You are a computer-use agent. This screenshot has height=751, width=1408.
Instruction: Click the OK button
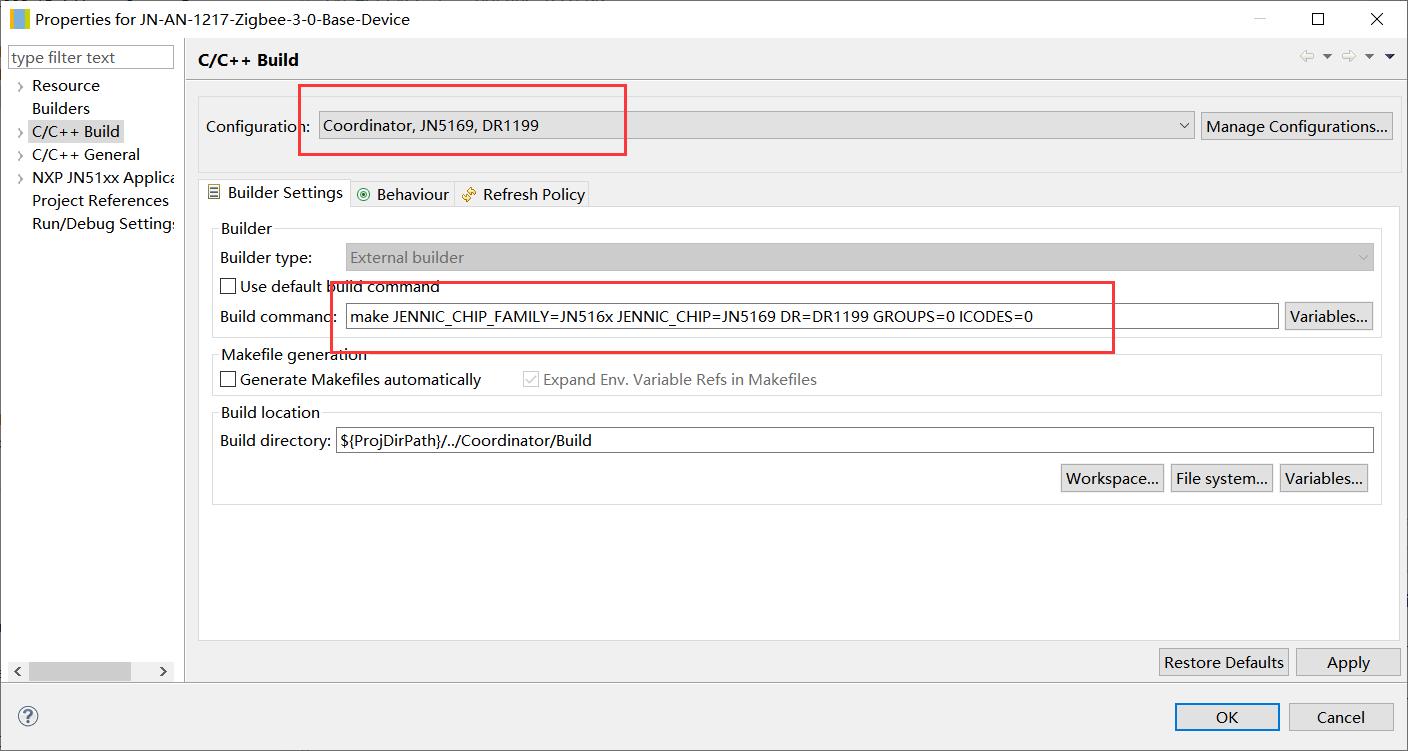pos(1227,717)
